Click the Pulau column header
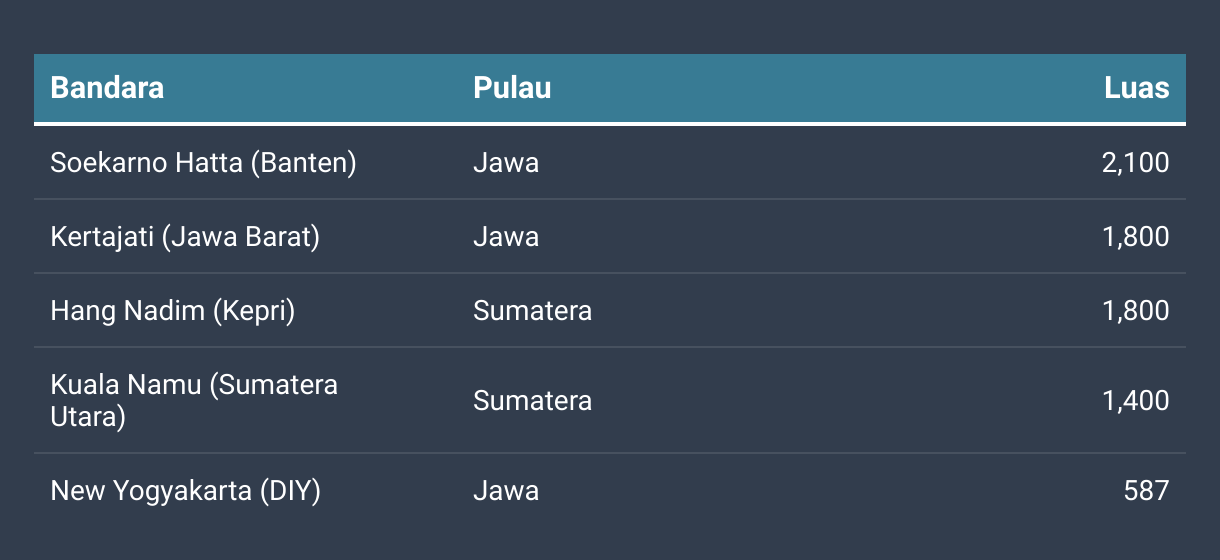Image resolution: width=1220 pixels, height=560 pixels. (512, 88)
